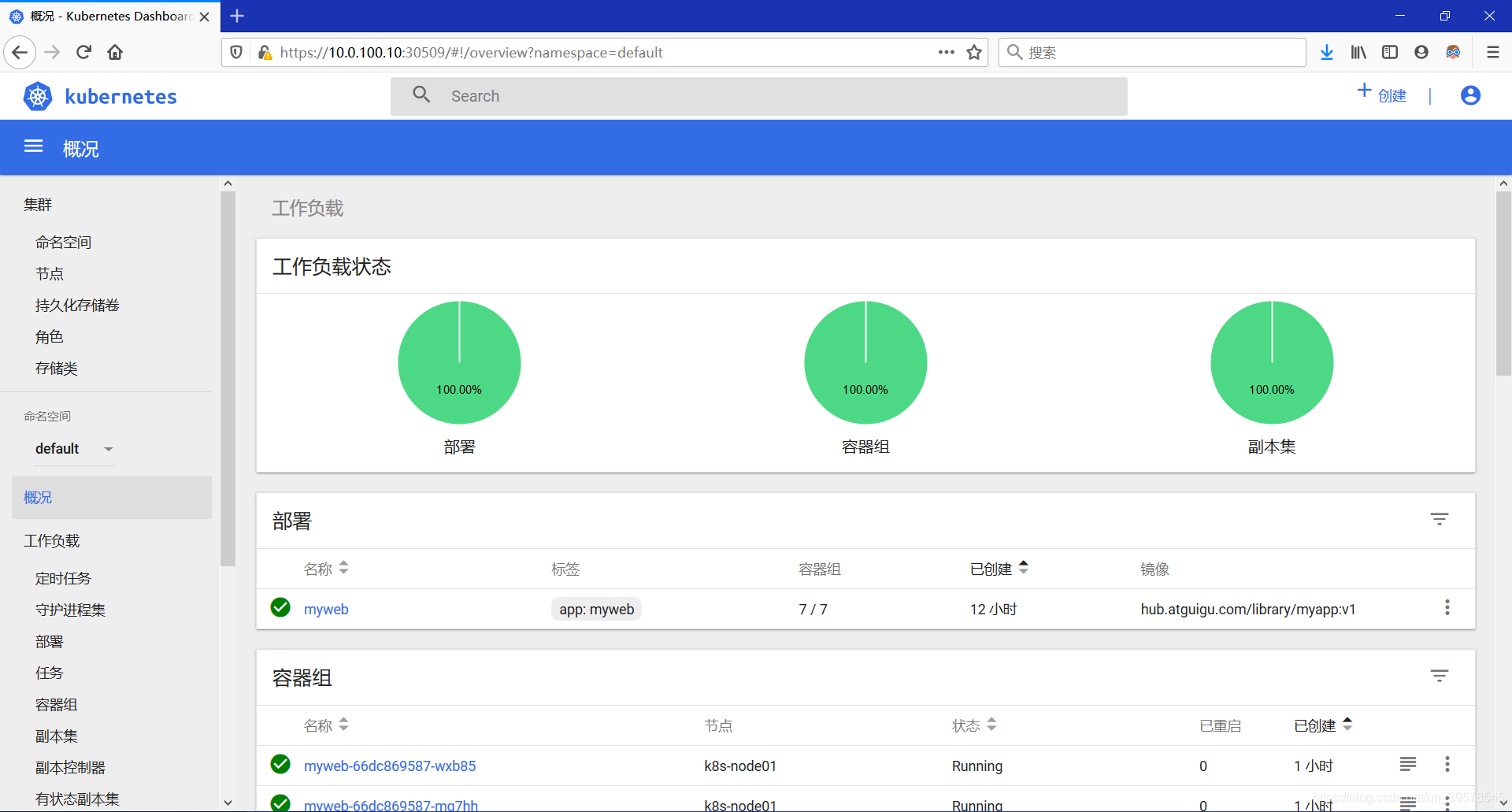
Task: Open 集群 cluster section in the sidebar
Action: [37, 205]
